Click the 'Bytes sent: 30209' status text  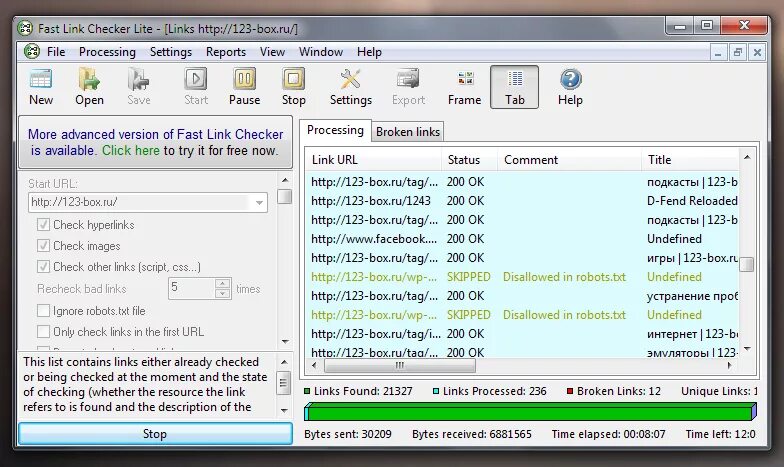(348, 434)
